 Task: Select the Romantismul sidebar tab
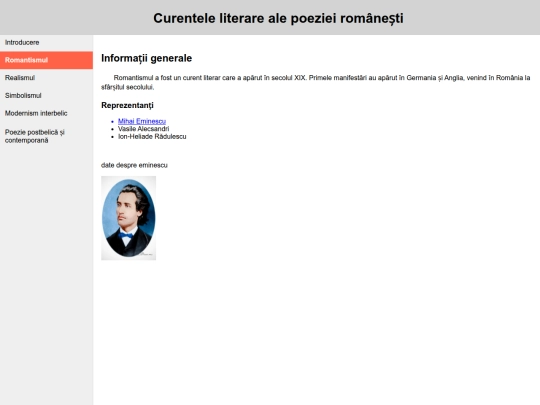click(46, 60)
